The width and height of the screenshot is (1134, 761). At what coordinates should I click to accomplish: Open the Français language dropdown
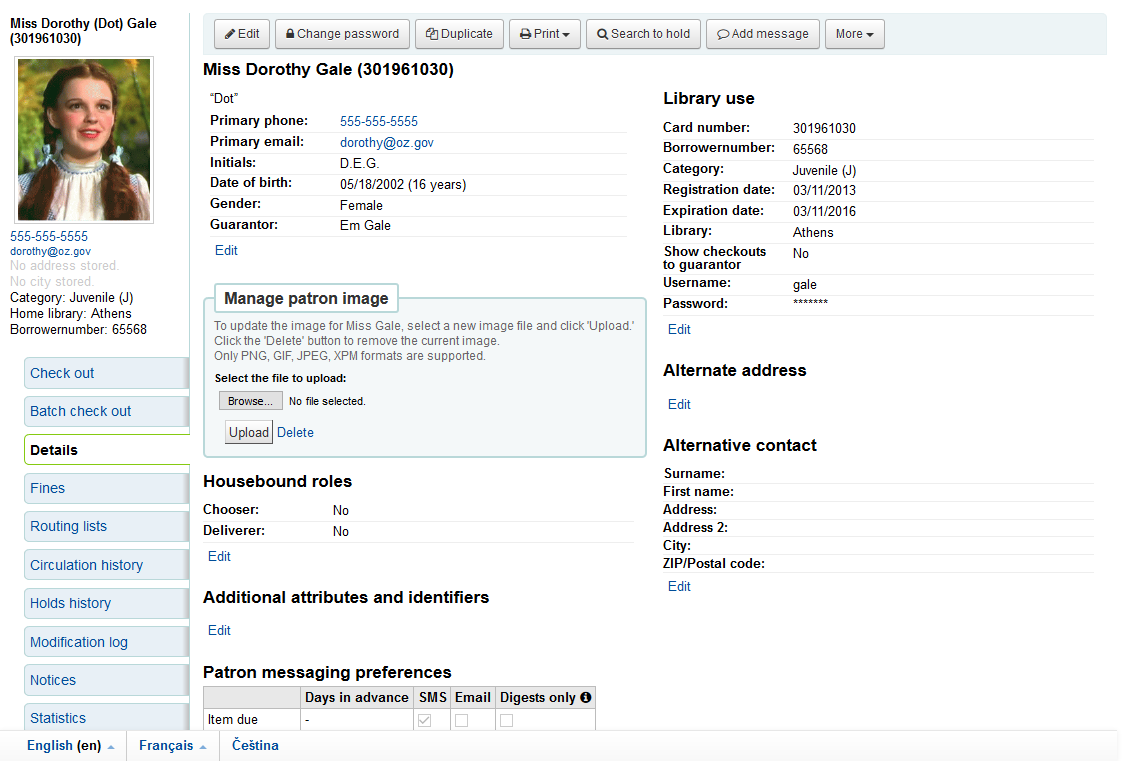click(172, 746)
